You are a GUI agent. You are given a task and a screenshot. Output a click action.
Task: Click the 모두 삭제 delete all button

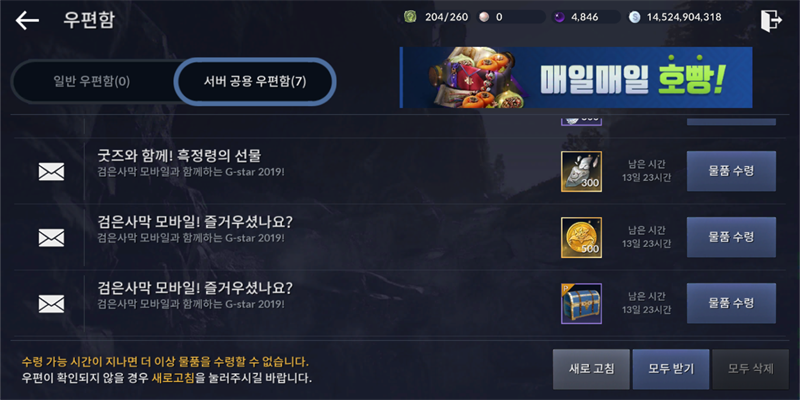[751, 369]
